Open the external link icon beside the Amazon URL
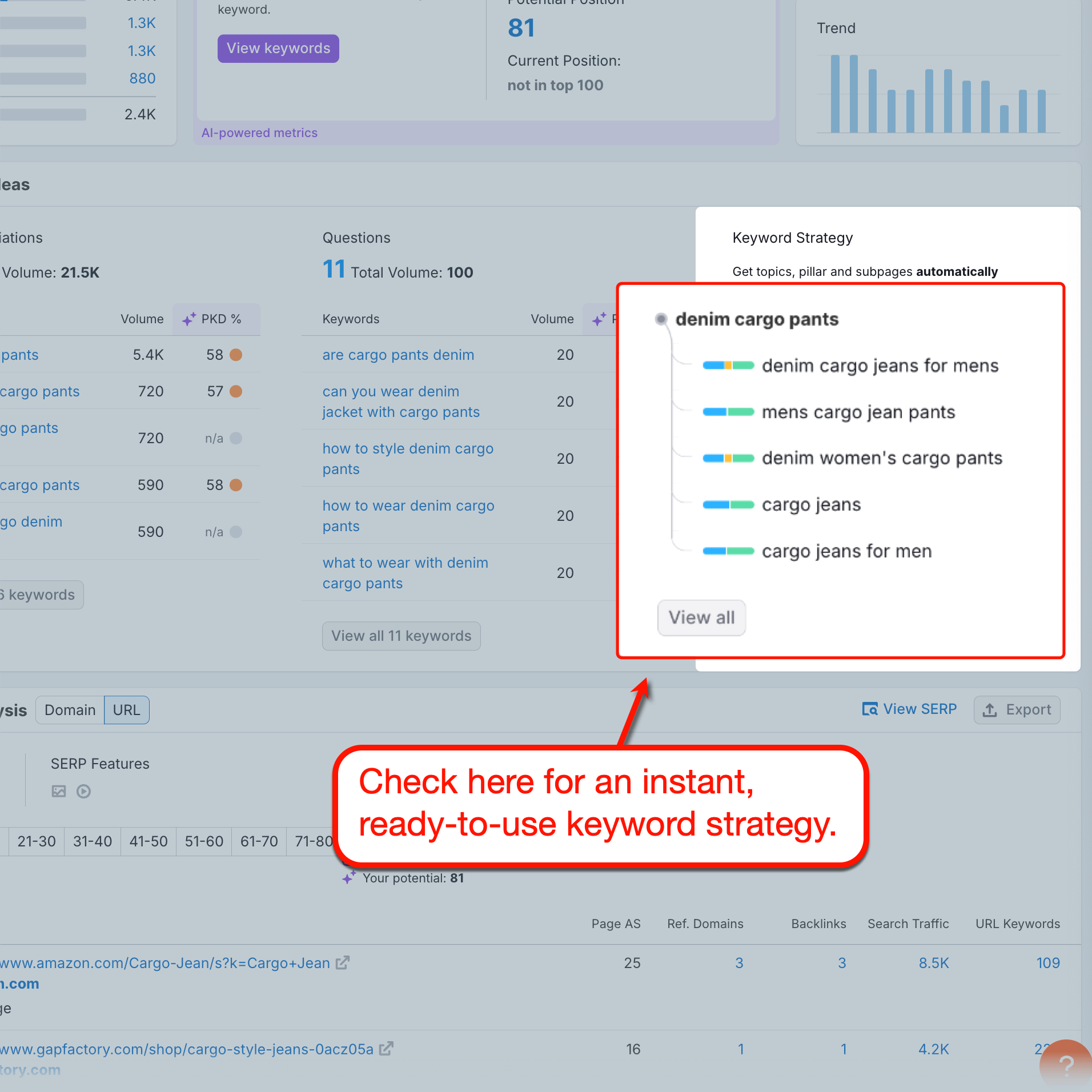1092x1092 pixels. (x=342, y=962)
